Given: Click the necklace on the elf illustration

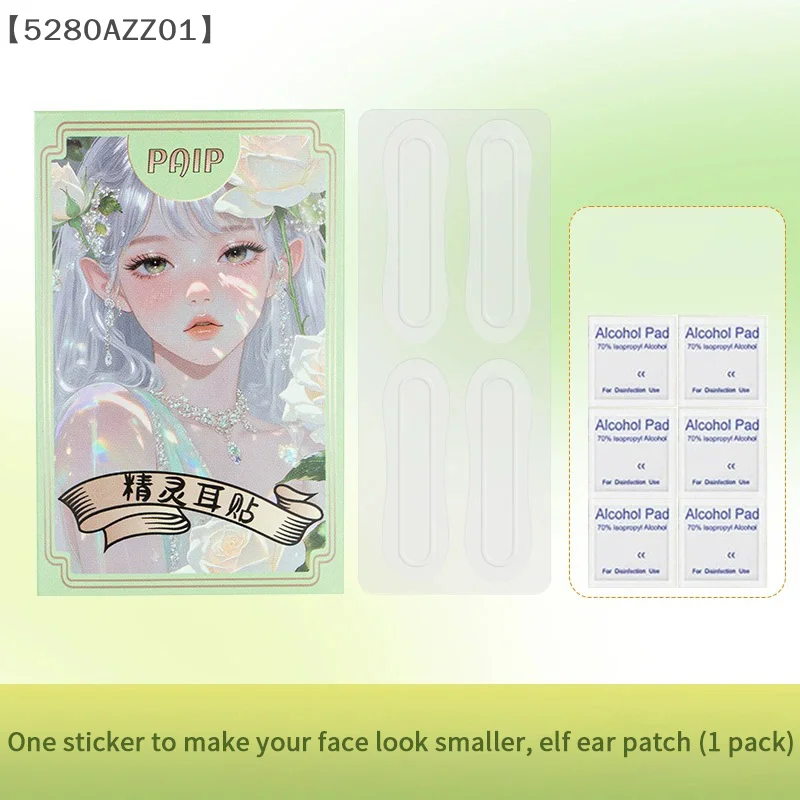Looking at the screenshot, I should pyautogui.click(x=214, y=418).
